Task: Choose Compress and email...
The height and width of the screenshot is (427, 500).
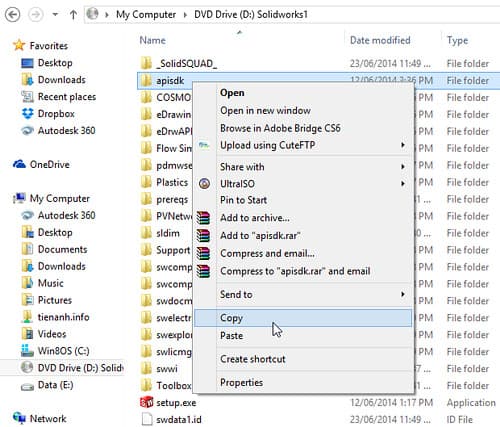Action: click(267, 253)
